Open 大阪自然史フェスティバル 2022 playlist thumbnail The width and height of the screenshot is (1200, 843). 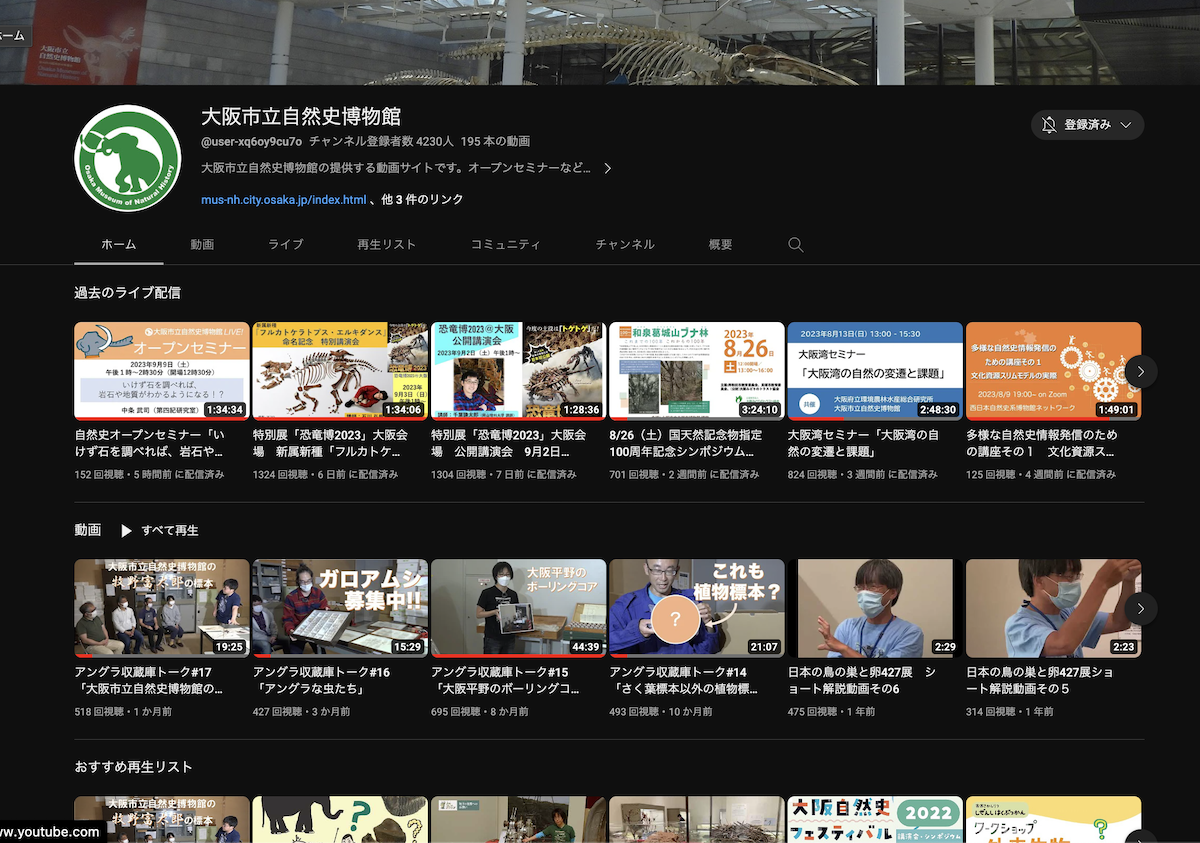pyautogui.click(x=875, y=819)
